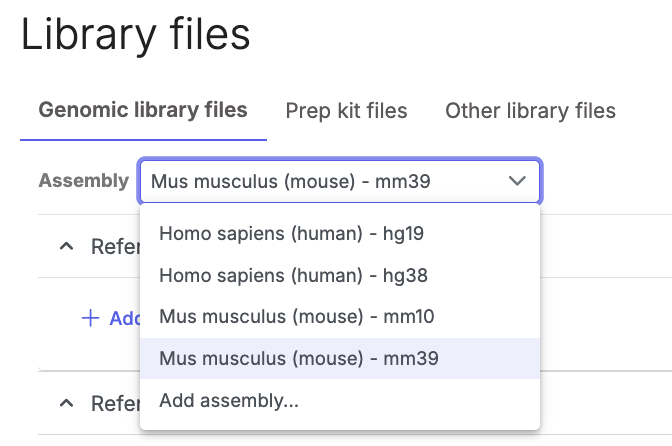Click the blue underline beneath the active tab
This screenshot has width=672, height=446.
tap(143, 139)
